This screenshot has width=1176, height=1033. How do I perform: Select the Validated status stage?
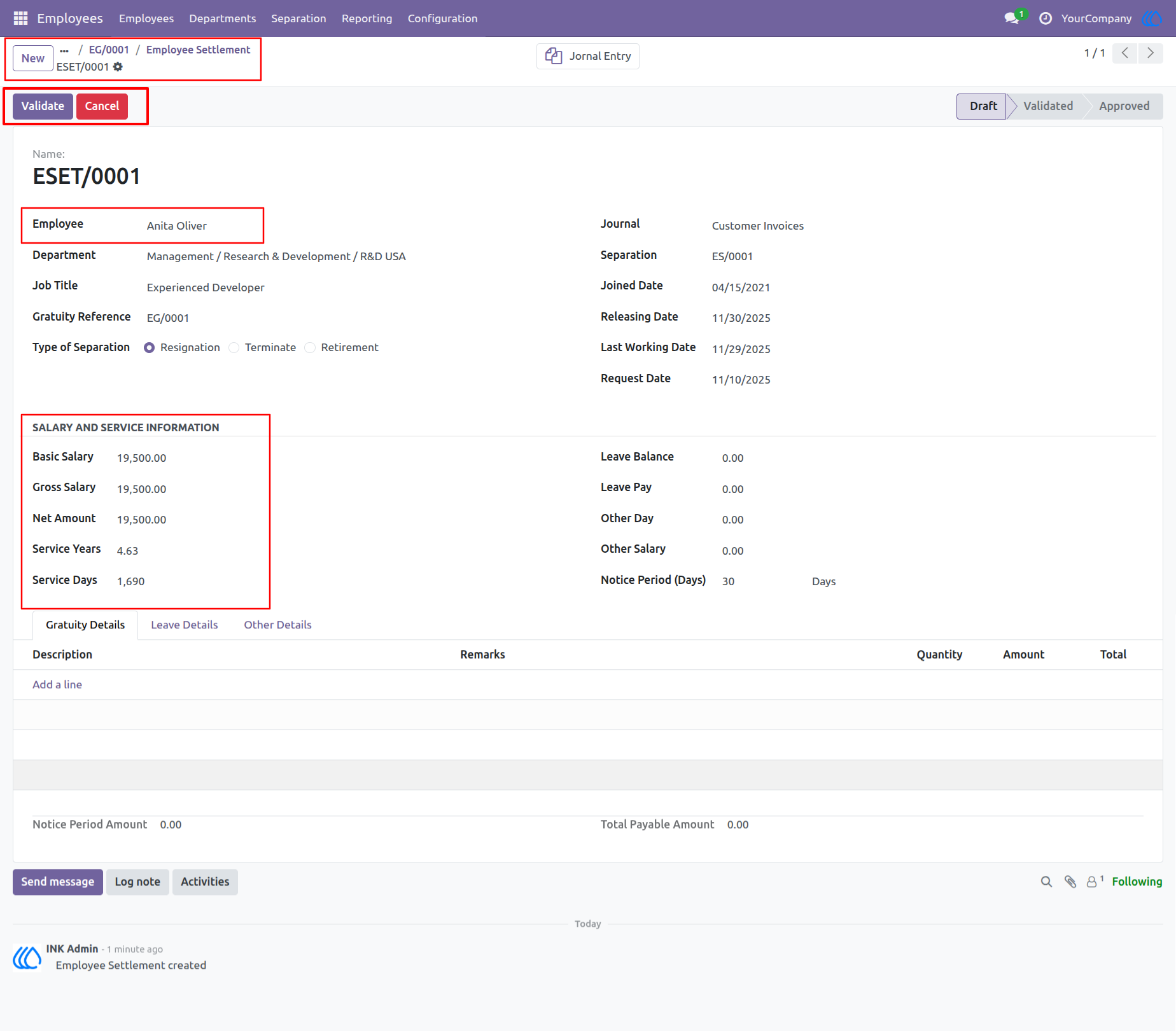(x=1048, y=106)
